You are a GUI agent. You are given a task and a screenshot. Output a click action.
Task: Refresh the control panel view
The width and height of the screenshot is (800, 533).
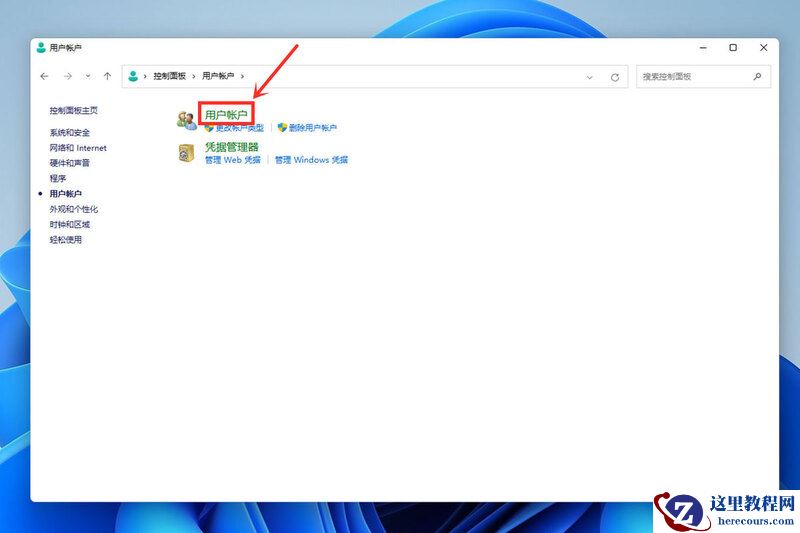click(615, 77)
